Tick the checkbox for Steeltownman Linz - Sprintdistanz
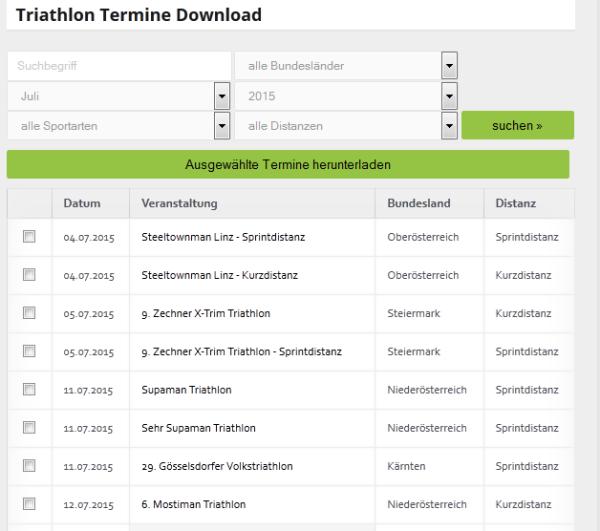The height and width of the screenshot is (531, 600). pyautogui.click(x=29, y=236)
